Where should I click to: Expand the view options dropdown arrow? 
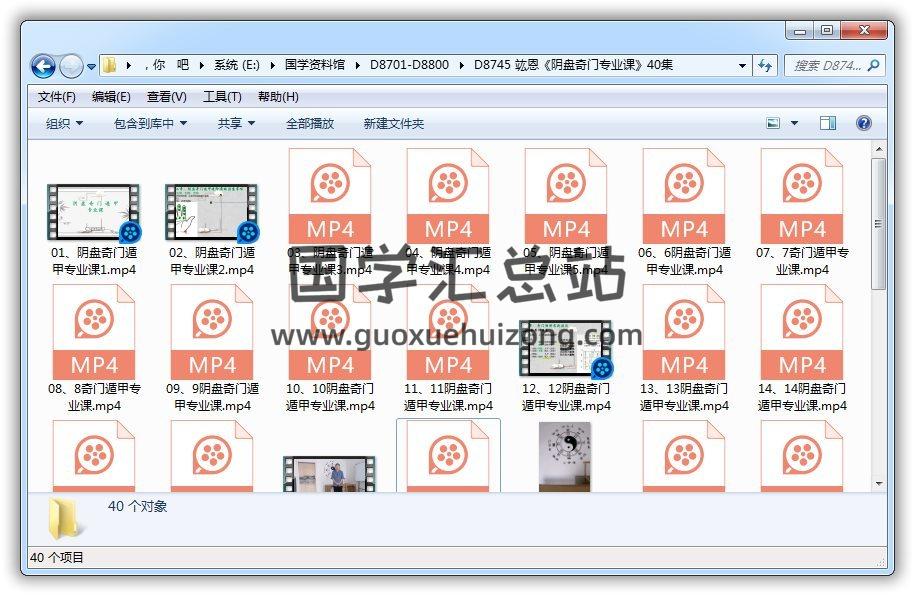(795, 123)
